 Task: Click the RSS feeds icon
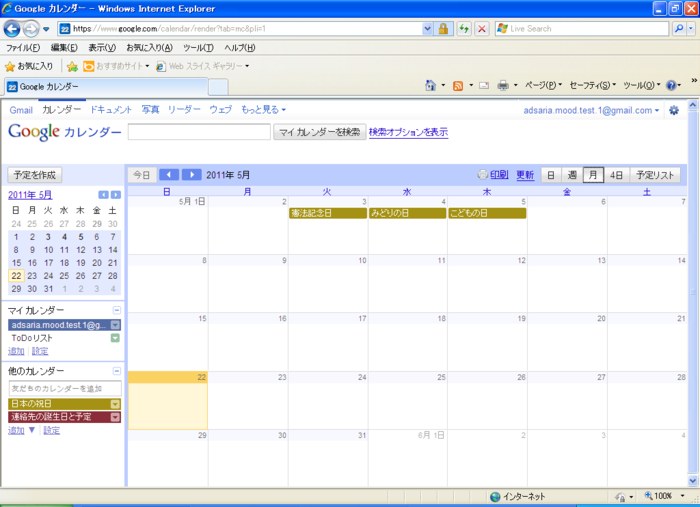[458, 86]
